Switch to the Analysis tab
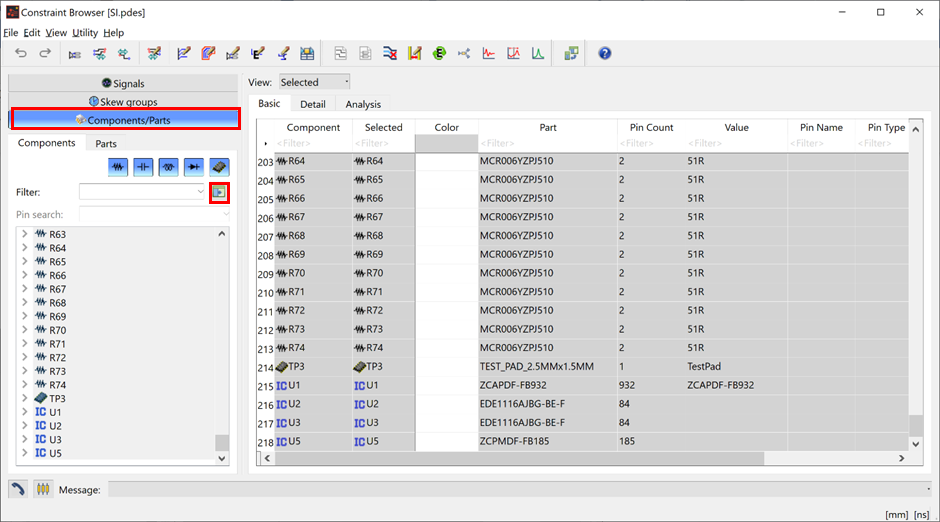This screenshot has height=522, width=940. [x=363, y=104]
